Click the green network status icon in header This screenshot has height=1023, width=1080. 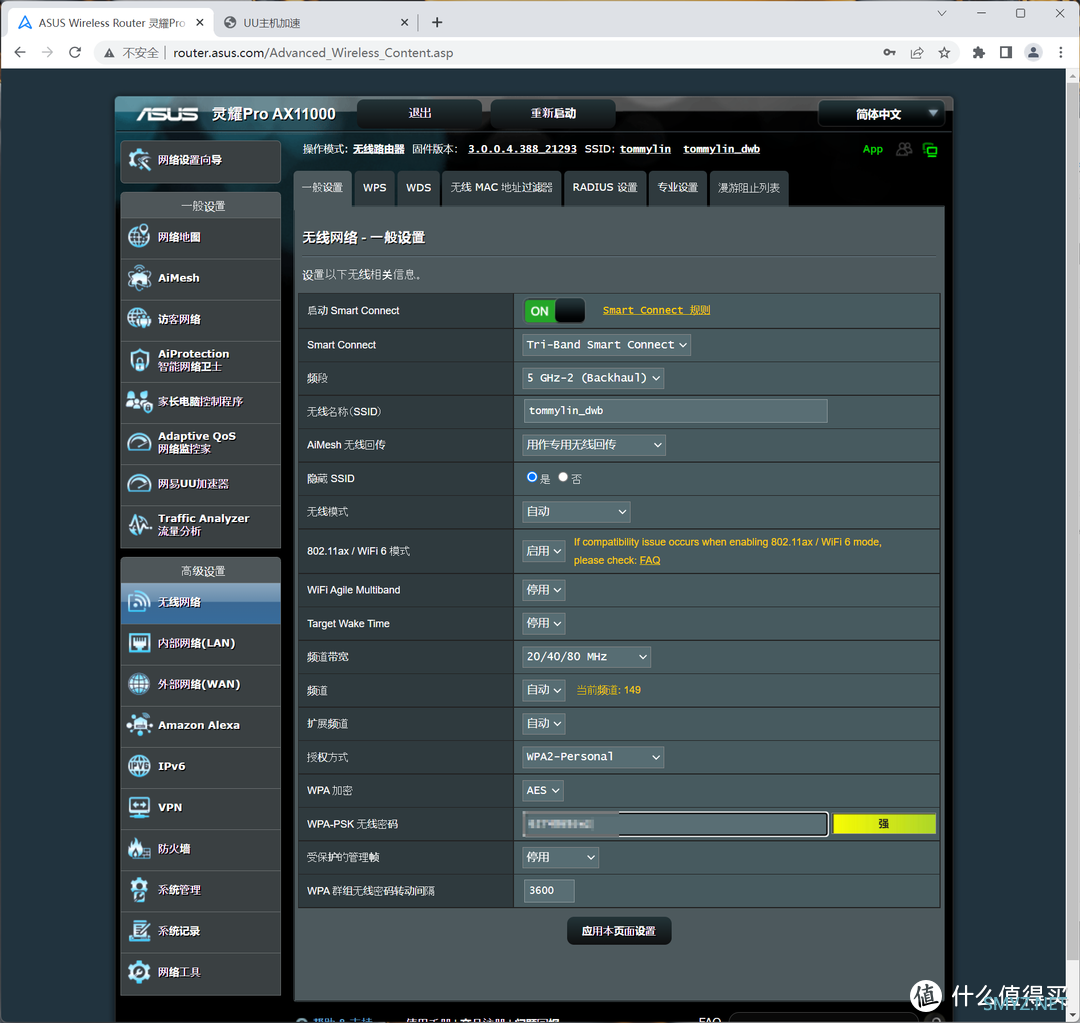point(930,150)
